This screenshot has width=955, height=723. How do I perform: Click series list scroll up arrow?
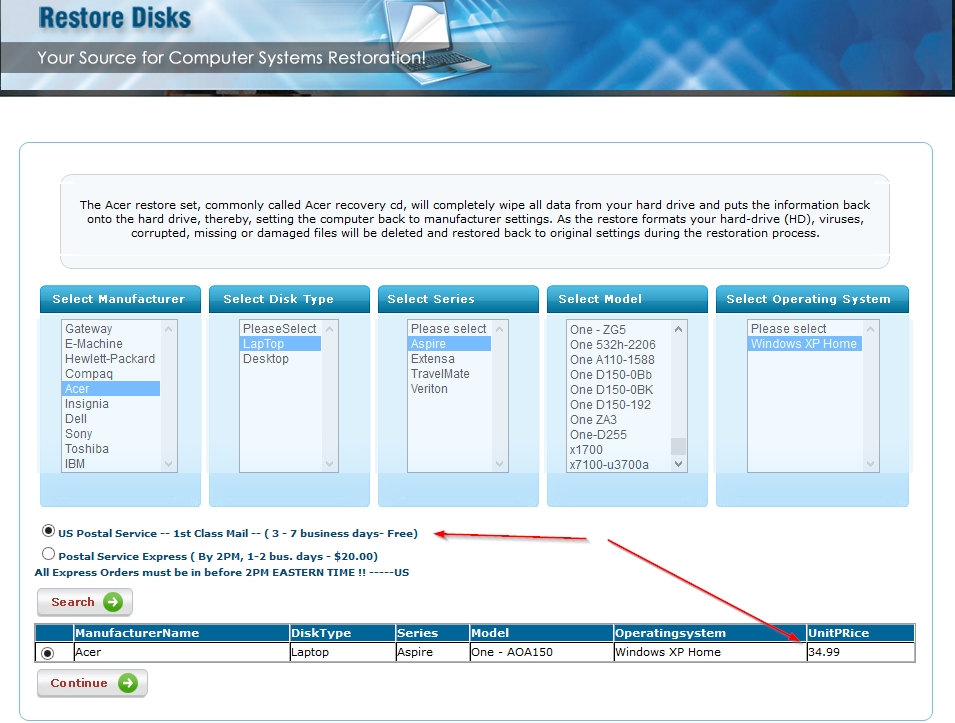tap(499, 329)
